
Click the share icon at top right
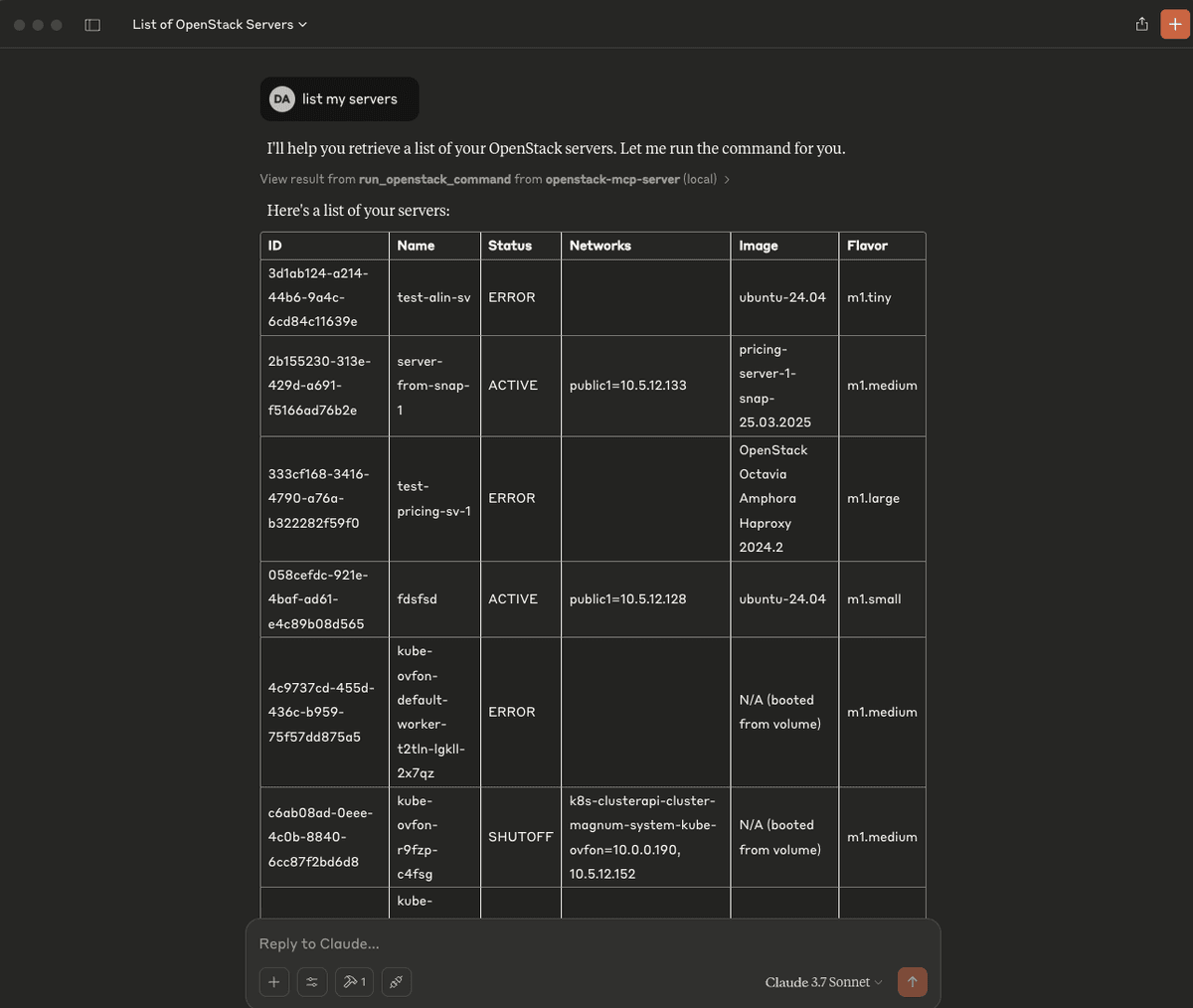pos(1141,25)
